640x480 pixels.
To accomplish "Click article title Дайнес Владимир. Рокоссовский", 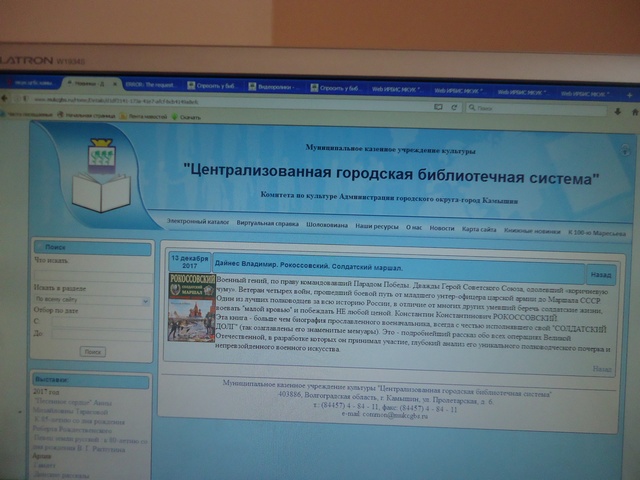I will (x=309, y=266).
